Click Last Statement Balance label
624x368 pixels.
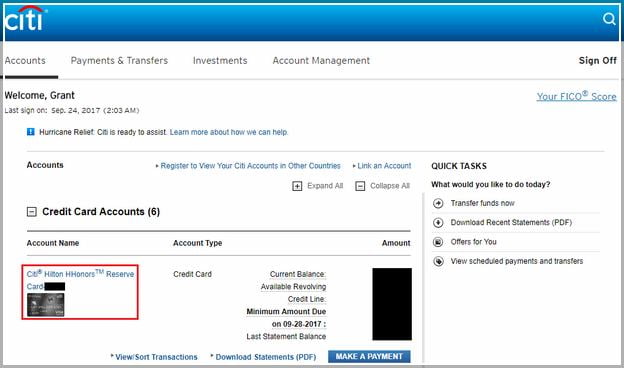pos(286,337)
